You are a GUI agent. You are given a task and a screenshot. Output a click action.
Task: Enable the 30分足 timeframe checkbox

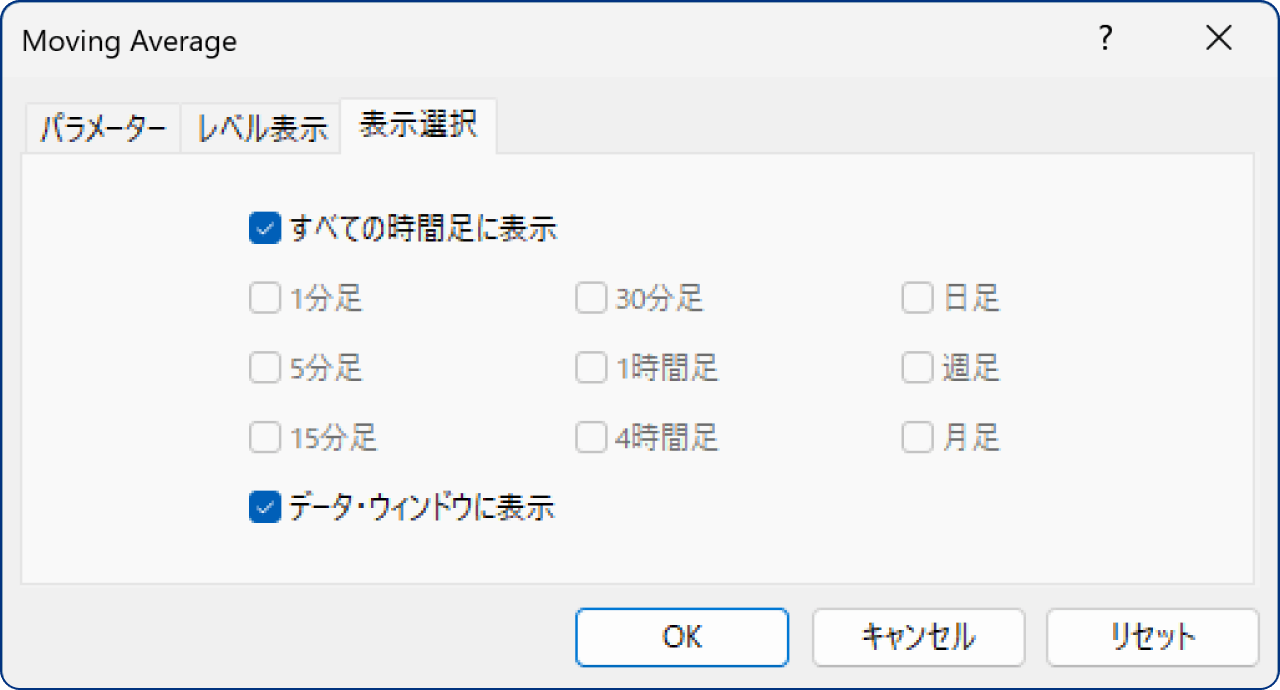590,297
